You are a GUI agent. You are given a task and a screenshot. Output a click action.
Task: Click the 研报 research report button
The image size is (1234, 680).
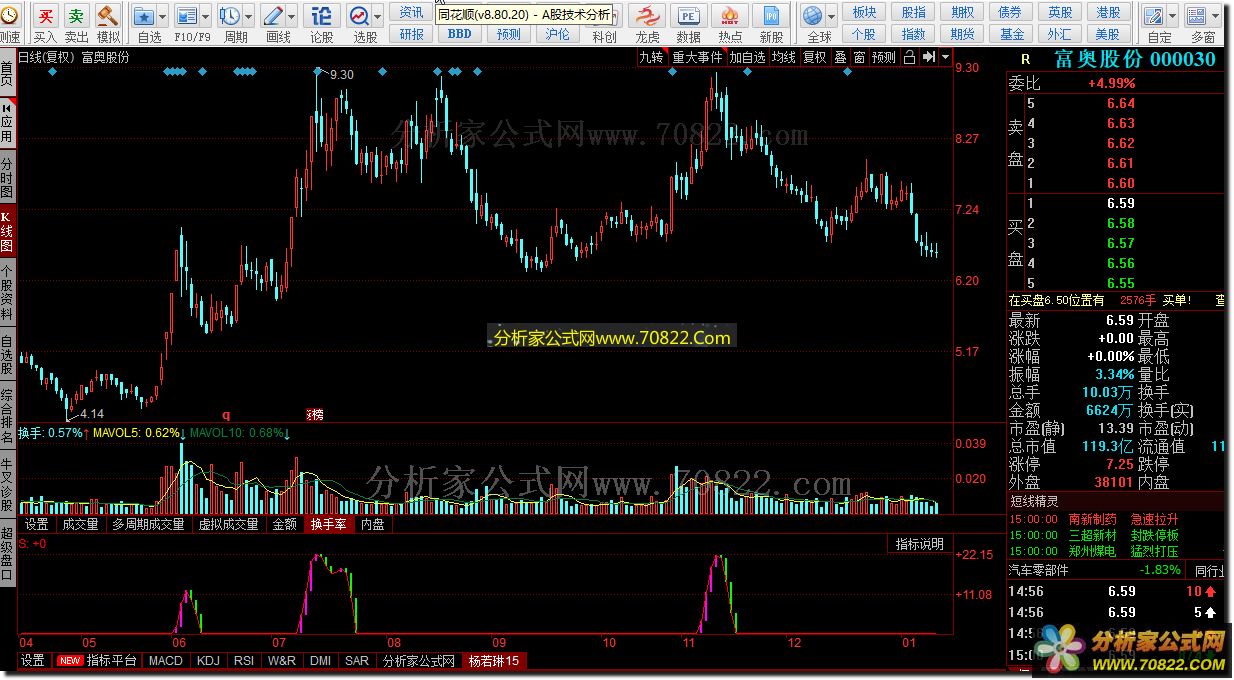pos(411,33)
